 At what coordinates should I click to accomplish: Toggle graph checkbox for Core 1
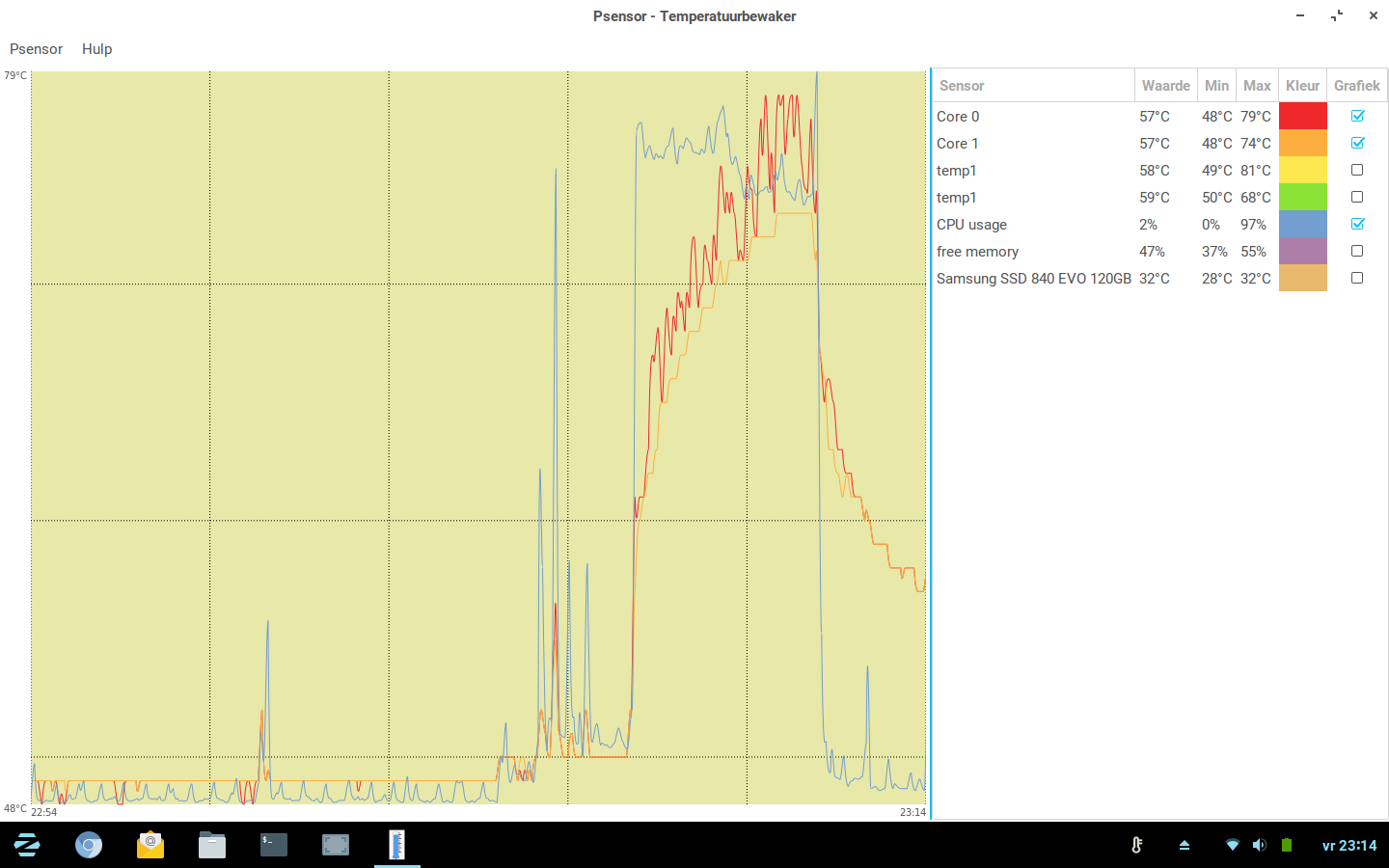[x=1357, y=143]
